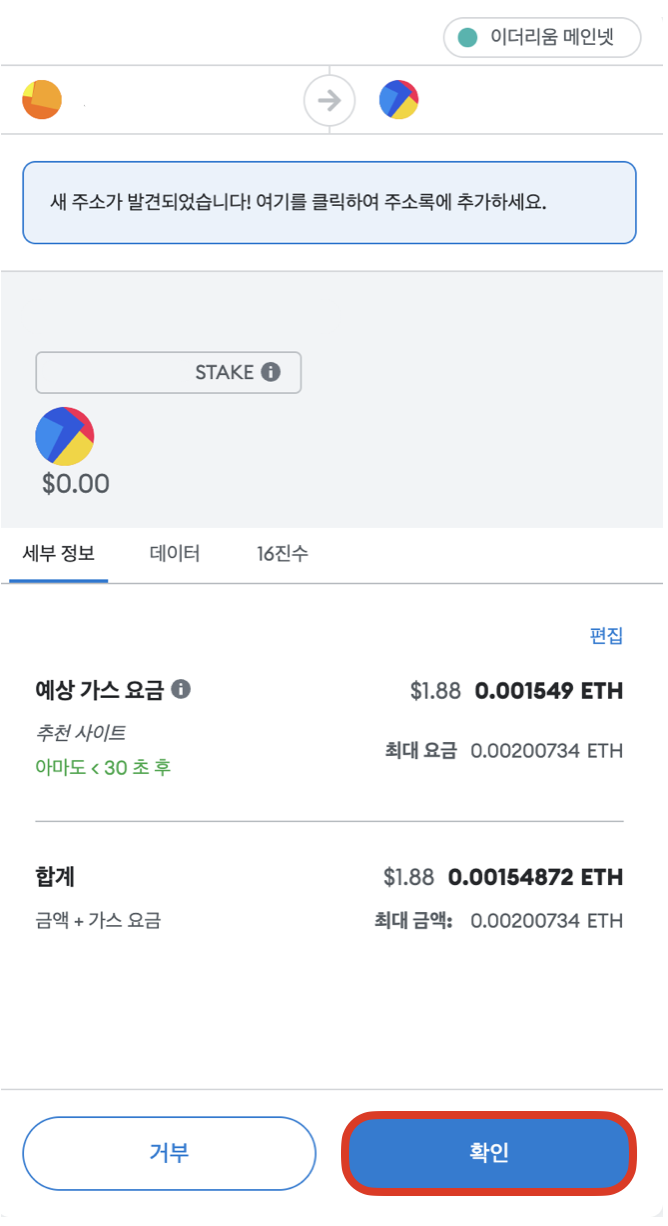668x1226 pixels.
Task: Click the STAKE function label box
Action: (x=168, y=372)
